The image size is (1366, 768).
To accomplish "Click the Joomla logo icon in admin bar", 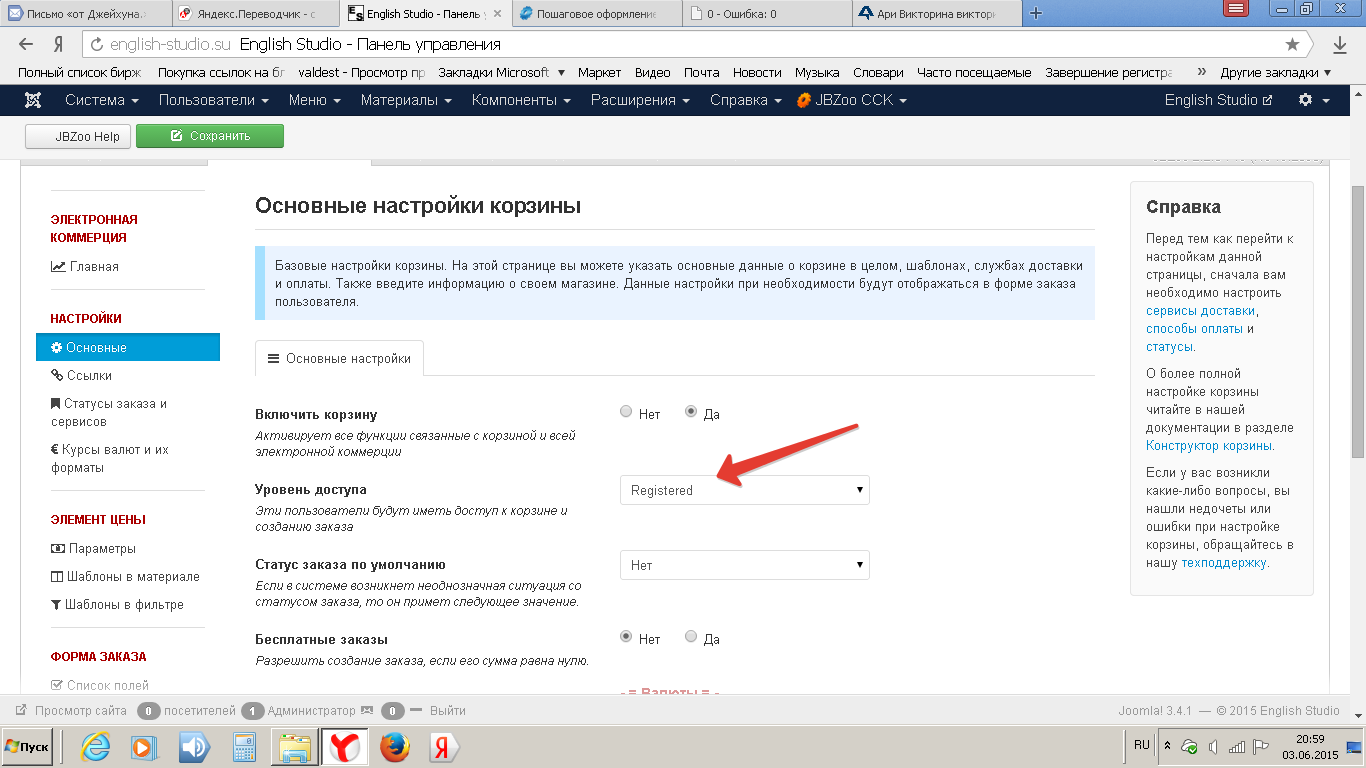I will [x=33, y=100].
